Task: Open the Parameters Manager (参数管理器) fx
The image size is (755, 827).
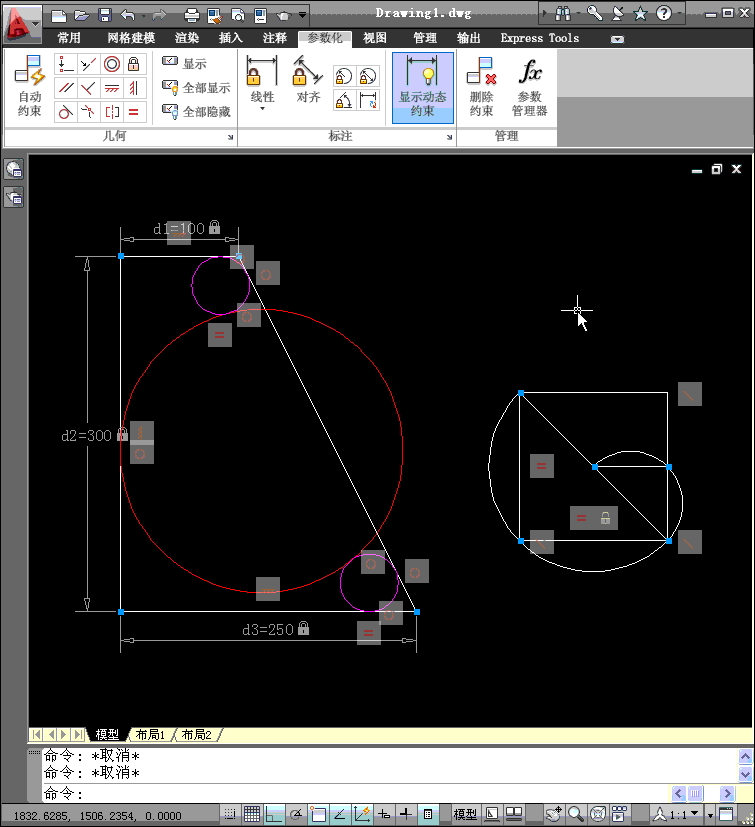Action: pos(529,86)
